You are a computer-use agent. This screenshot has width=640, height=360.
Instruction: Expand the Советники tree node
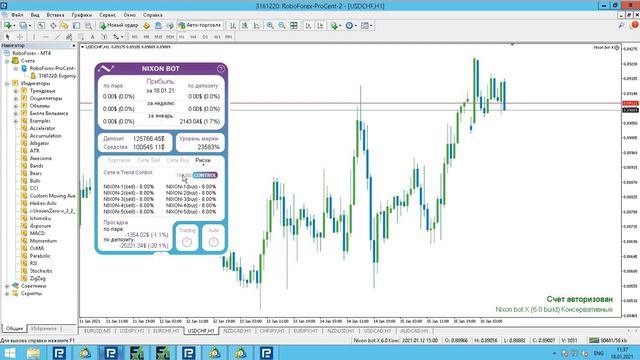[x=7, y=286]
